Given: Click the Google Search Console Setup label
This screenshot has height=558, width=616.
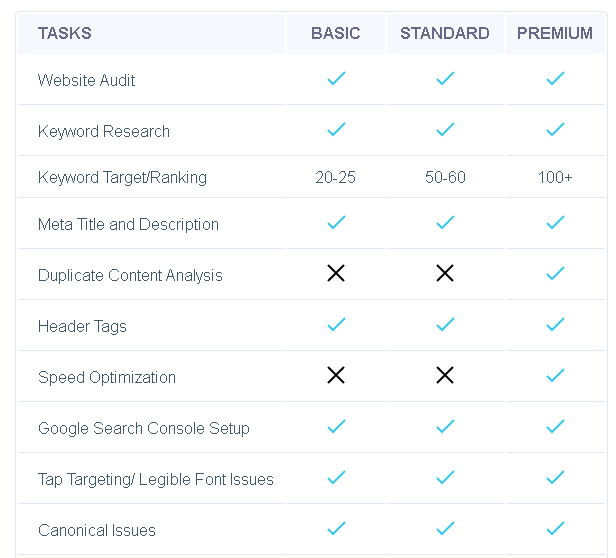Looking at the screenshot, I should click(x=144, y=428).
